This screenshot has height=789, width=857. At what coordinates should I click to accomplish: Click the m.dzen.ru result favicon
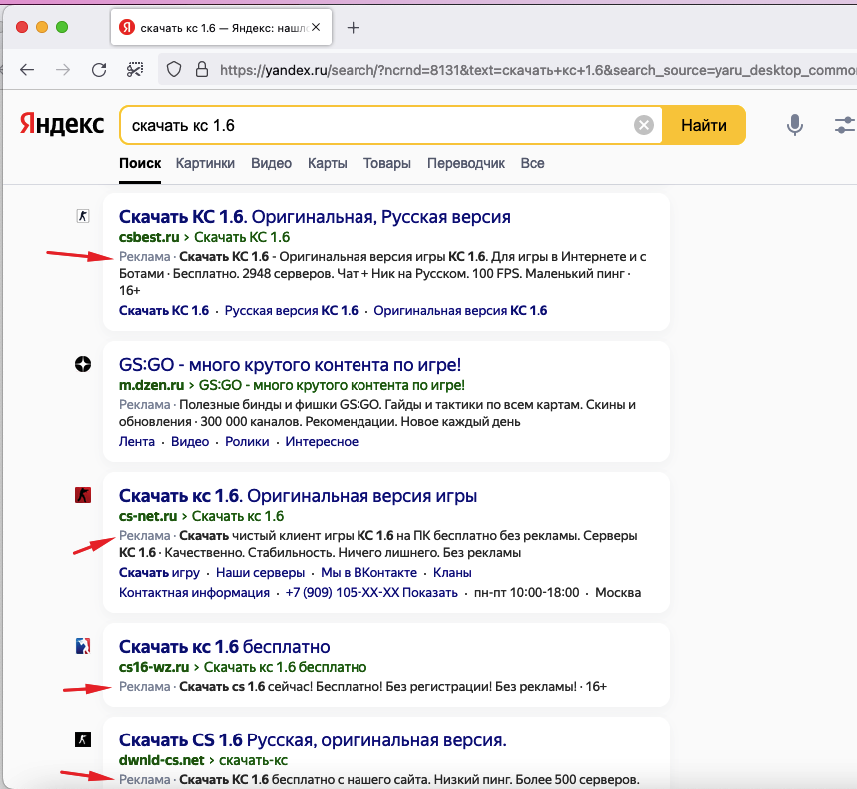[83, 364]
